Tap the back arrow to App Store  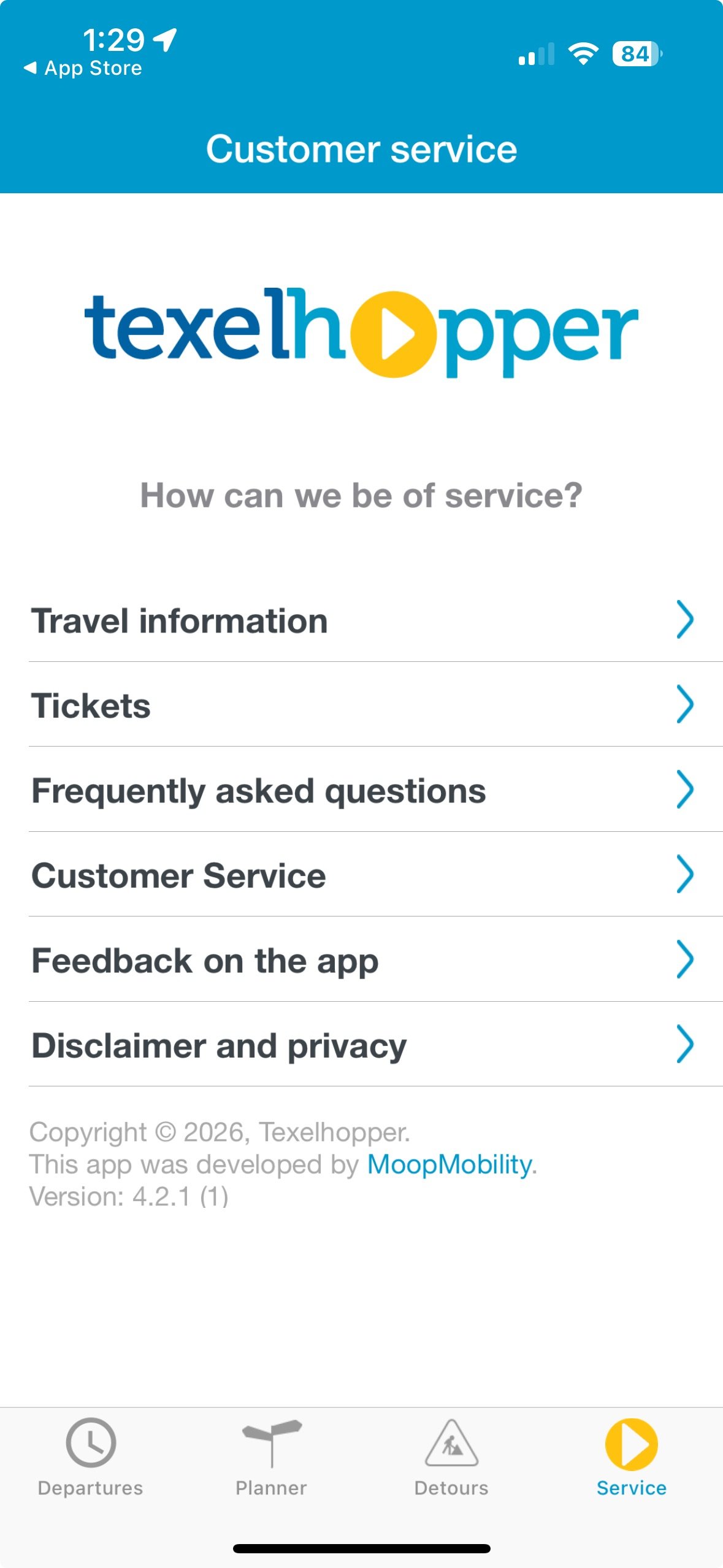(29, 68)
